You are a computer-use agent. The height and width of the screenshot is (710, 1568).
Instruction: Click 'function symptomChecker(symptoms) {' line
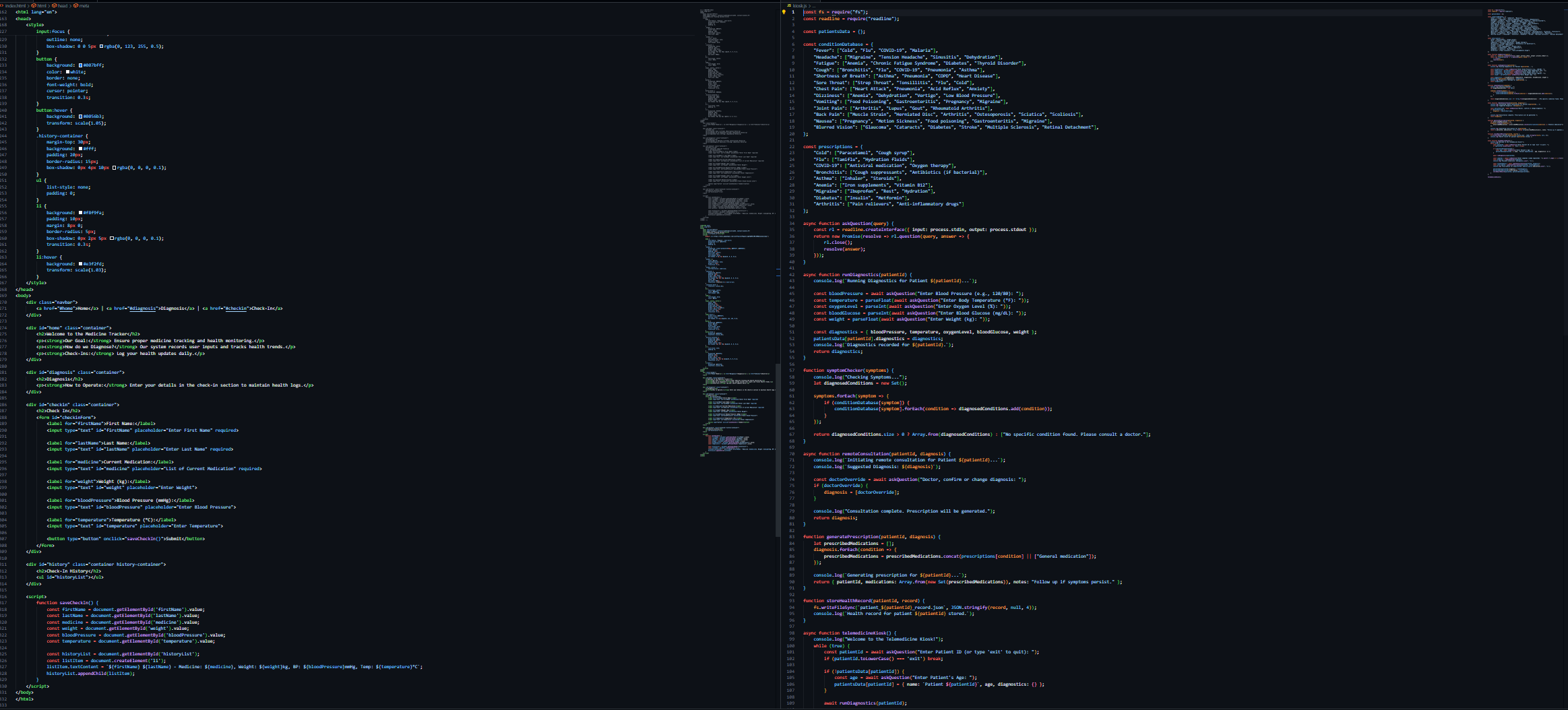tap(849, 370)
